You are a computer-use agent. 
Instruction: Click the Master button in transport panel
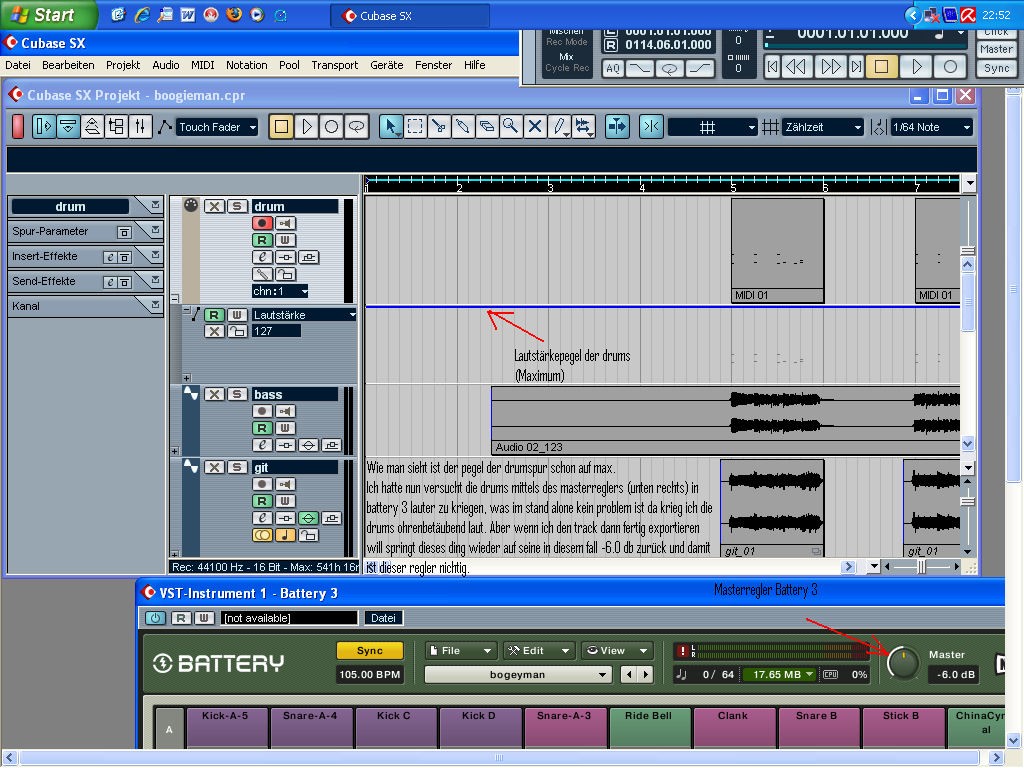tap(996, 49)
